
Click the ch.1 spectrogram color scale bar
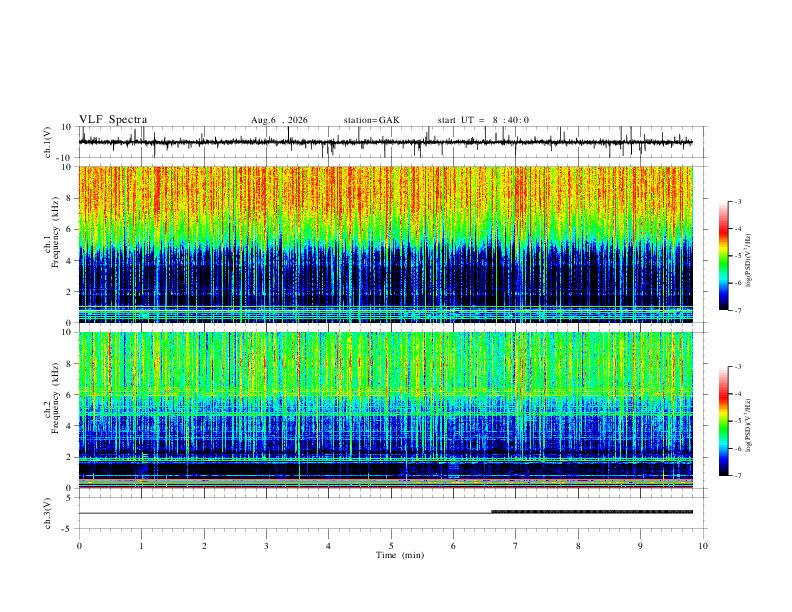[723, 256]
